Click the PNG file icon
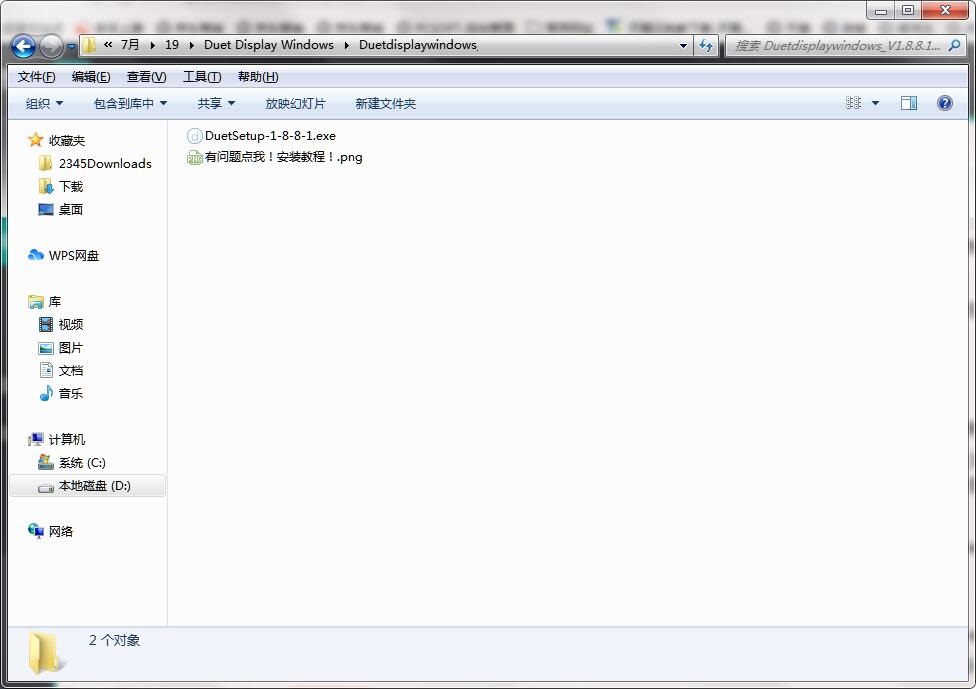The height and width of the screenshot is (689, 976). pyautogui.click(x=194, y=157)
